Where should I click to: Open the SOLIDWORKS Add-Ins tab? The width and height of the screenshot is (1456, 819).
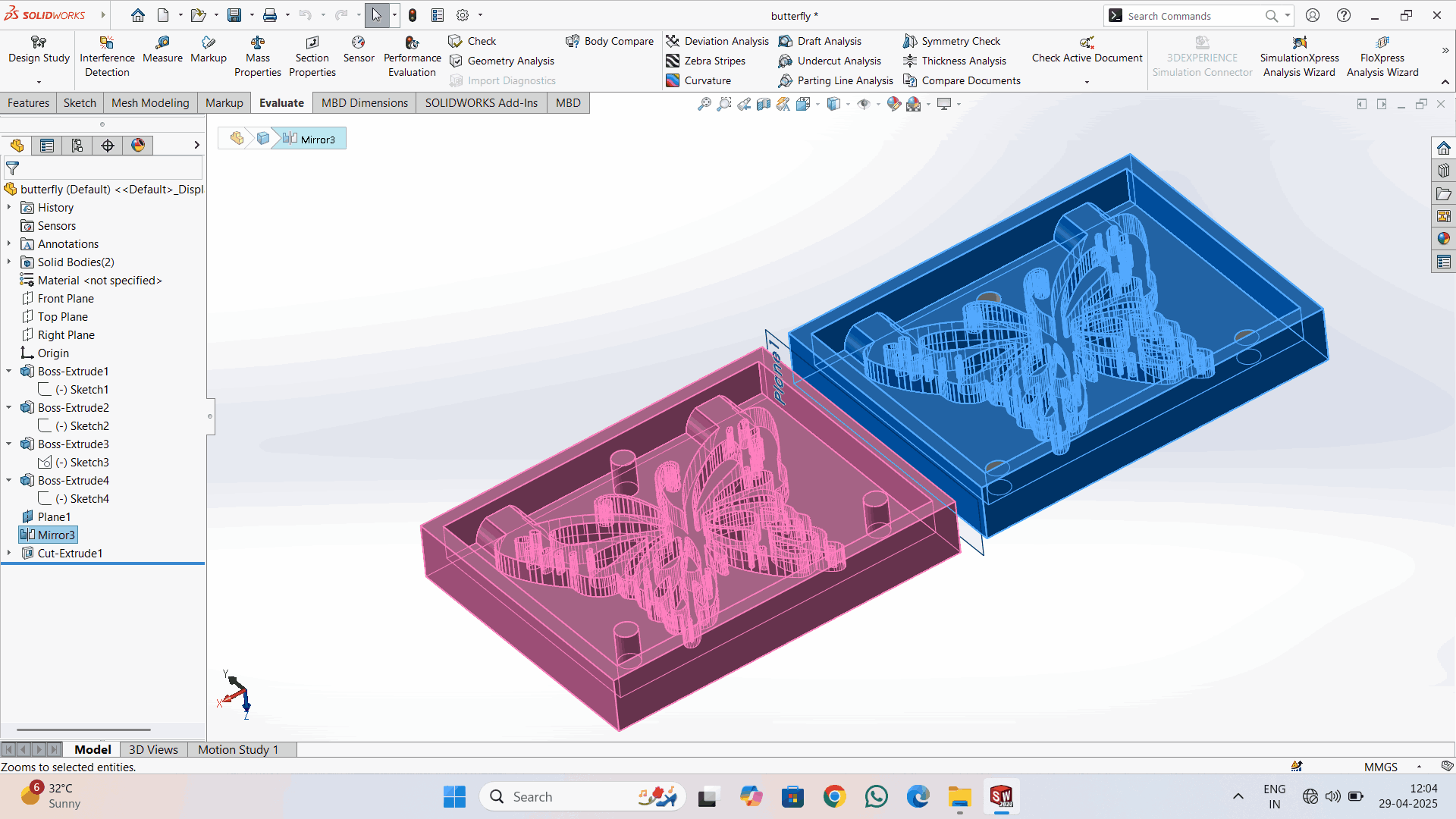point(482,103)
